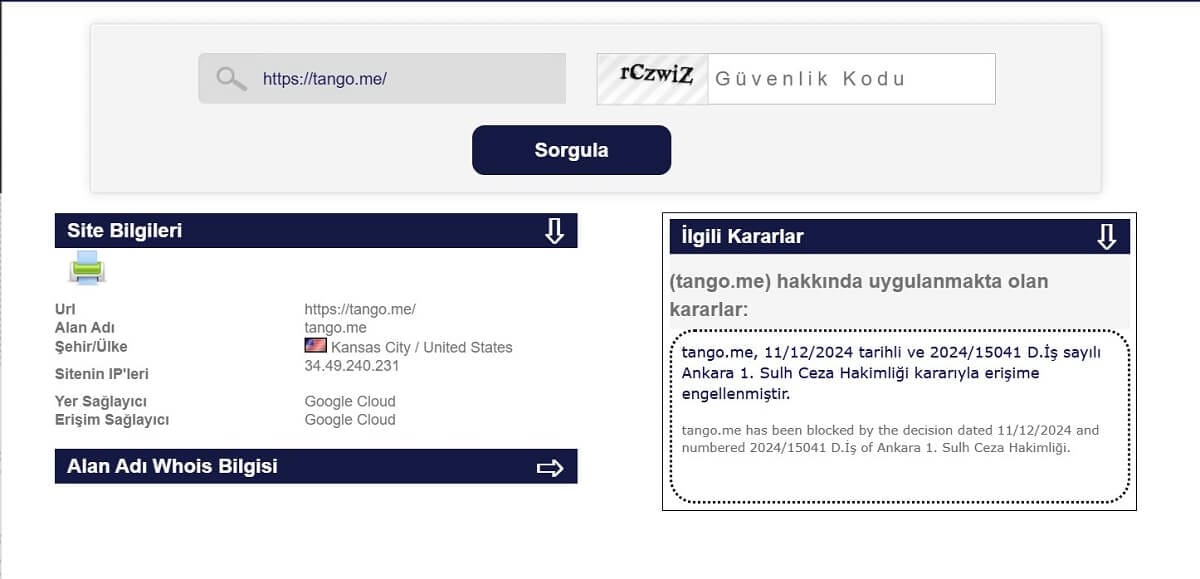Click the https://tango.me/ search field
The width and height of the screenshot is (1200, 579).
click(400, 79)
